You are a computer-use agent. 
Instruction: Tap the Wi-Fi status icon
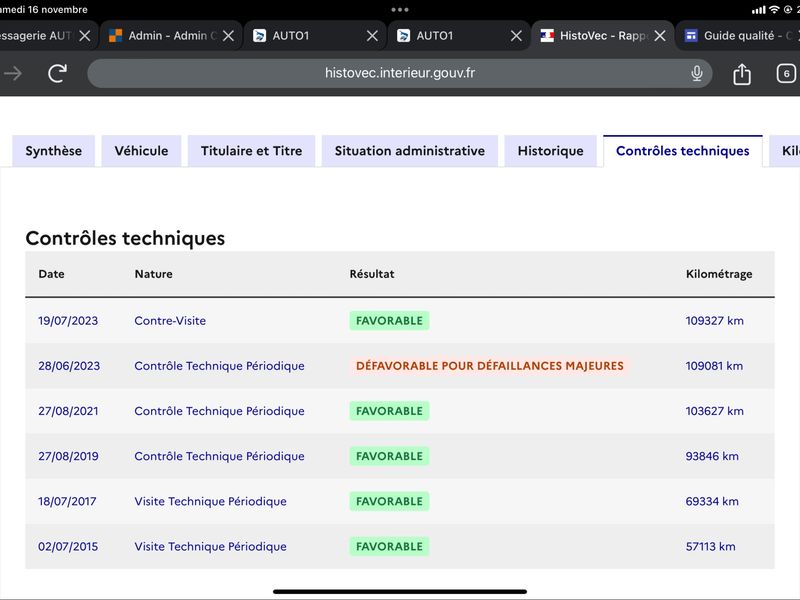[774, 10]
